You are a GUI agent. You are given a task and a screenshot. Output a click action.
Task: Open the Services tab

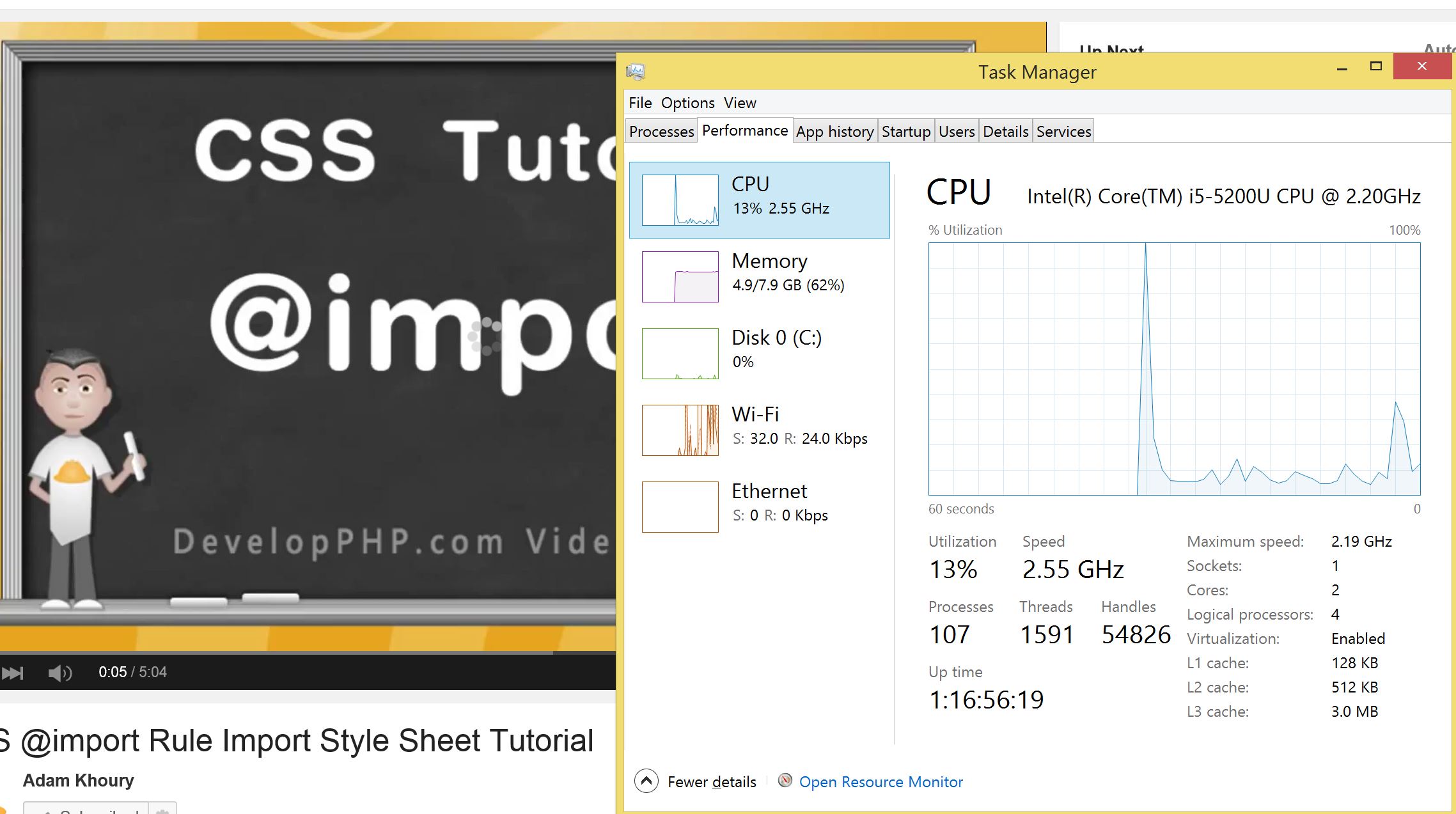tap(1063, 131)
